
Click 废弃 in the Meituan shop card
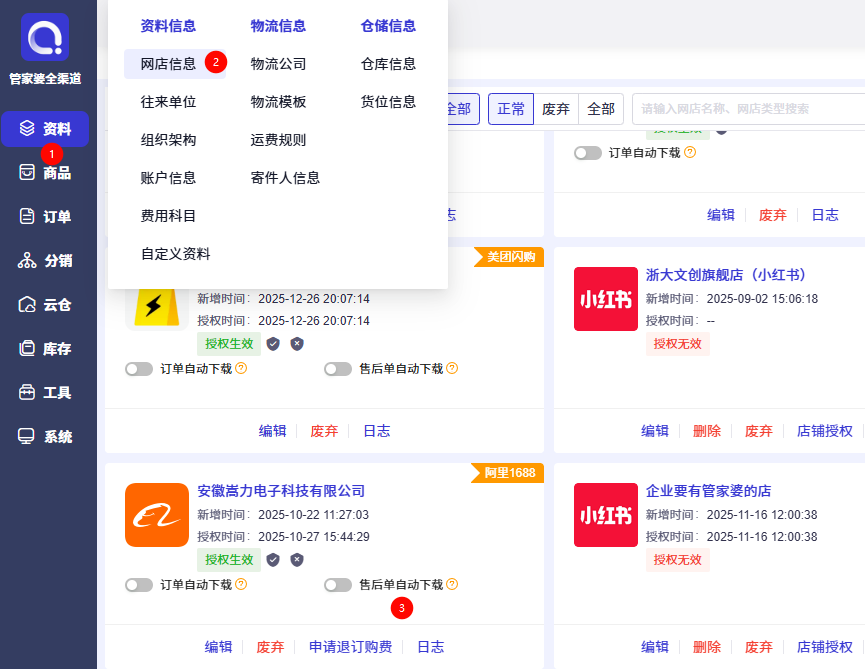point(324,431)
